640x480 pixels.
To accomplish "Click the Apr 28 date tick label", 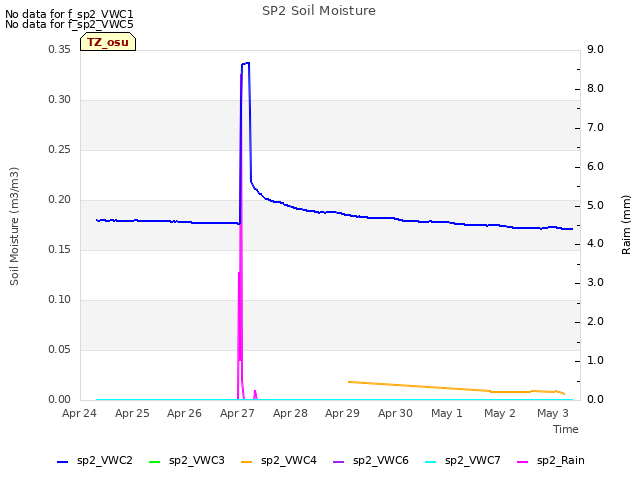I will point(290,413).
